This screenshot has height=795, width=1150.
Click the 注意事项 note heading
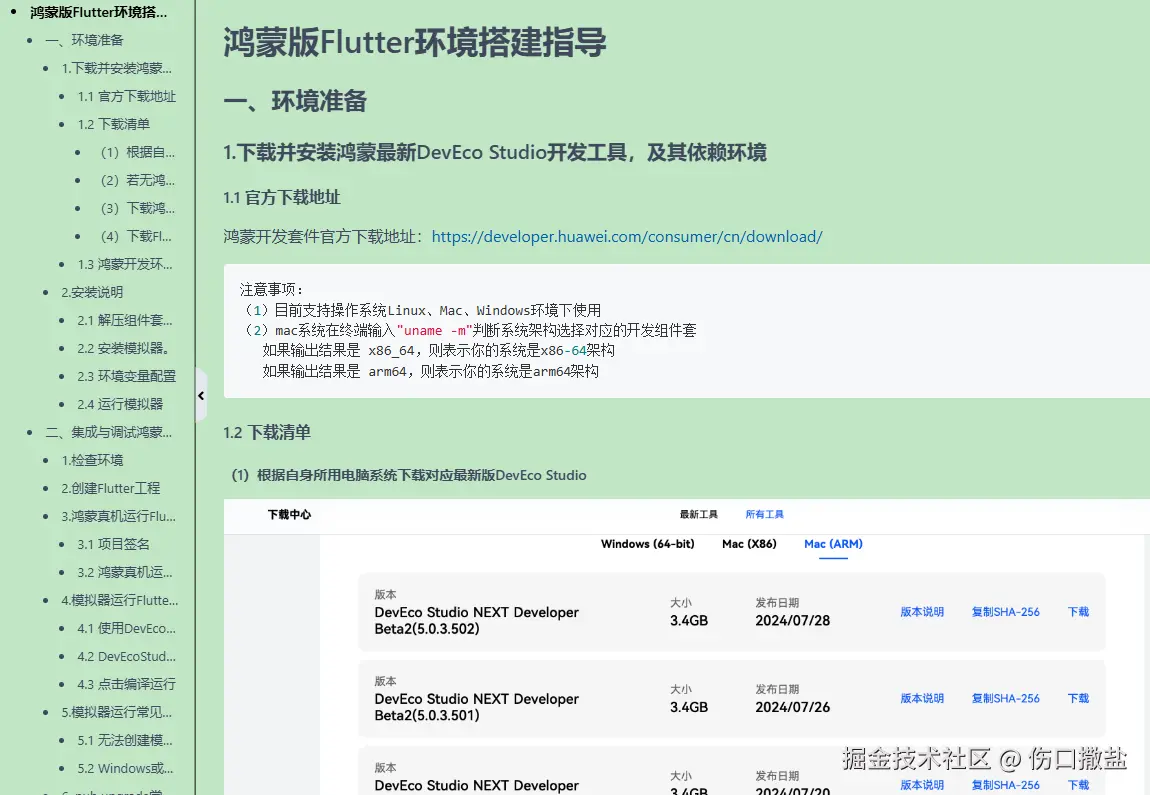pyautogui.click(x=272, y=290)
